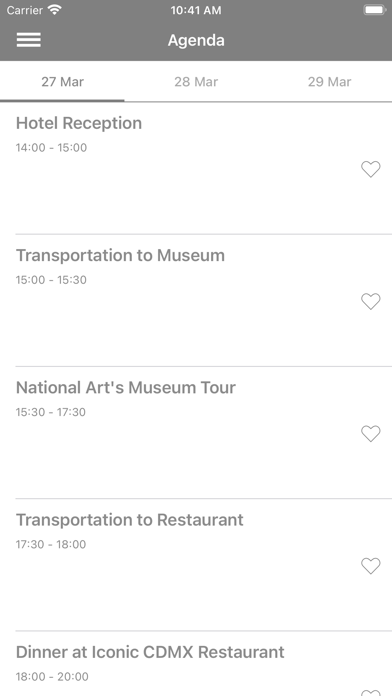Screen dimensions: 392x696
Task: Favorite the Hotel Reception event
Action: [371, 169]
